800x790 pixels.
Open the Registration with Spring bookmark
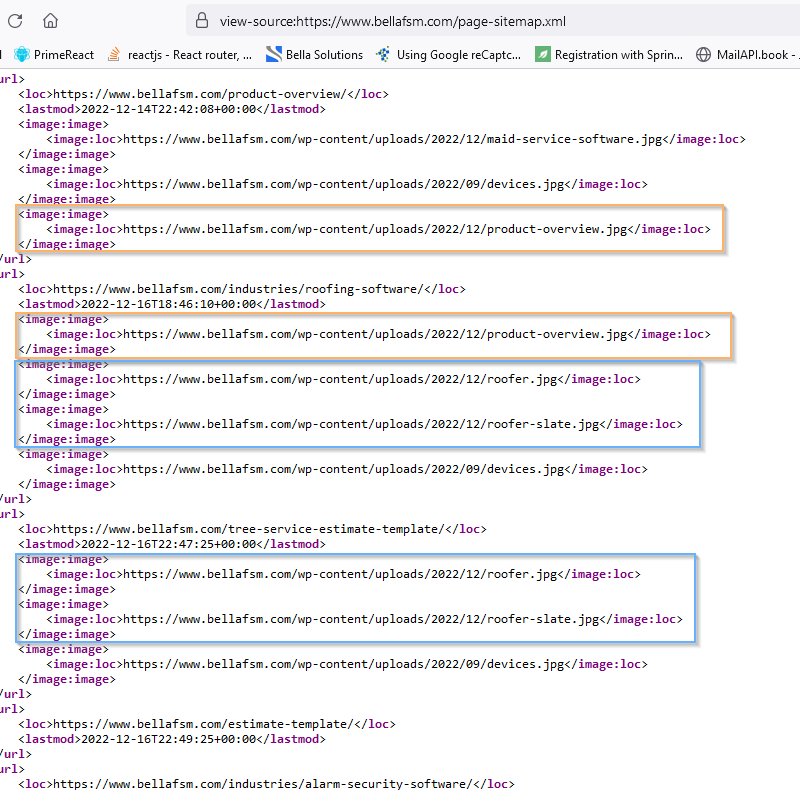(x=608, y=55)
